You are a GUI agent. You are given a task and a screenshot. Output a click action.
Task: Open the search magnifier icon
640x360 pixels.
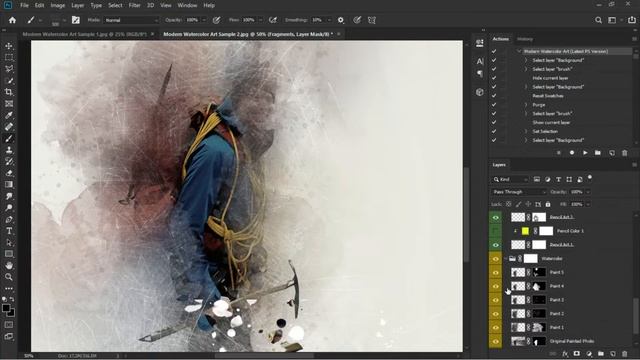(x=598, y=20)
